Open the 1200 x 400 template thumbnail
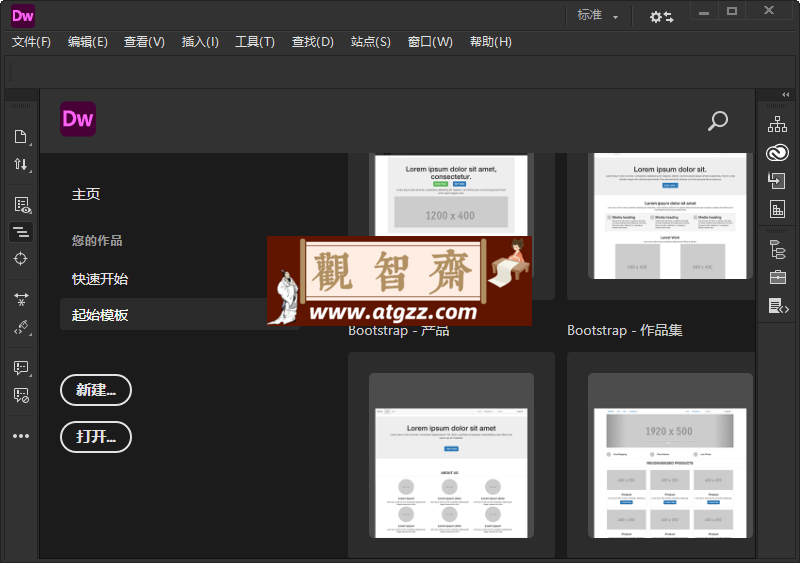The image size is (800, 563). click(451, 194)
